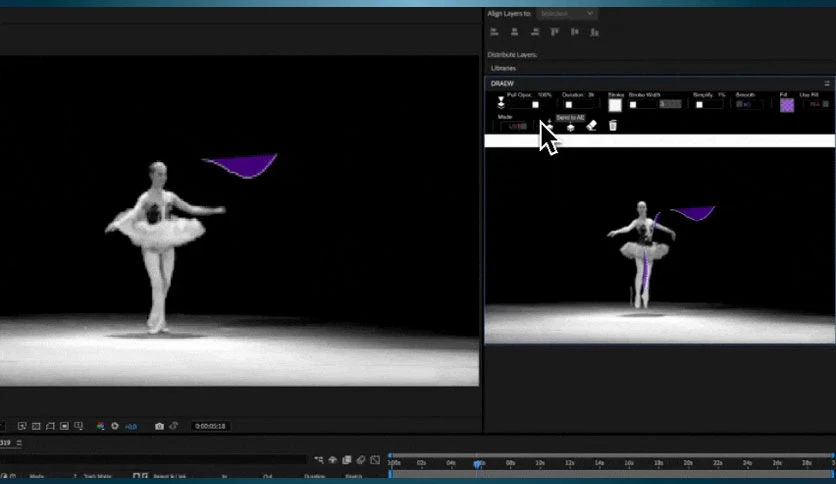
Task: Click the Parent & Link column header
Action: click(x=170, y=477)
